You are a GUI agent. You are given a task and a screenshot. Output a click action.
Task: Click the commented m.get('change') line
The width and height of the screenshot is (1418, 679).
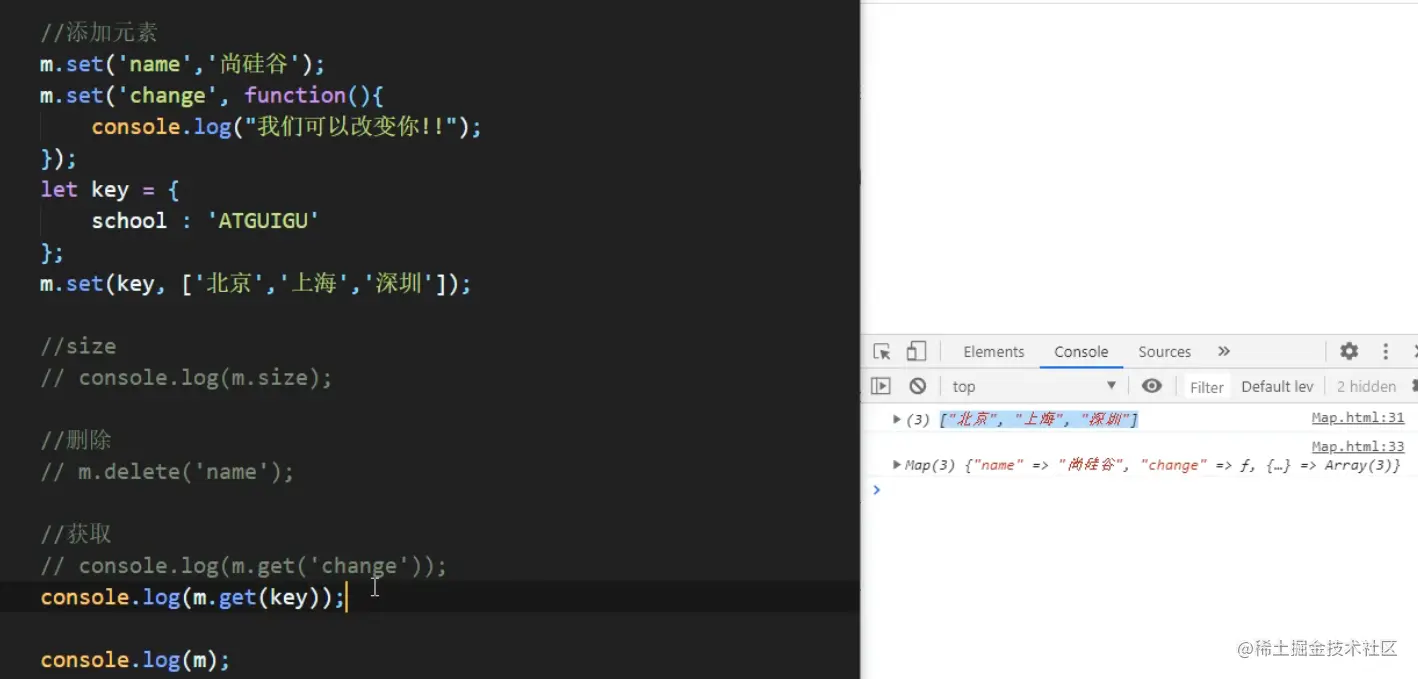243,566
